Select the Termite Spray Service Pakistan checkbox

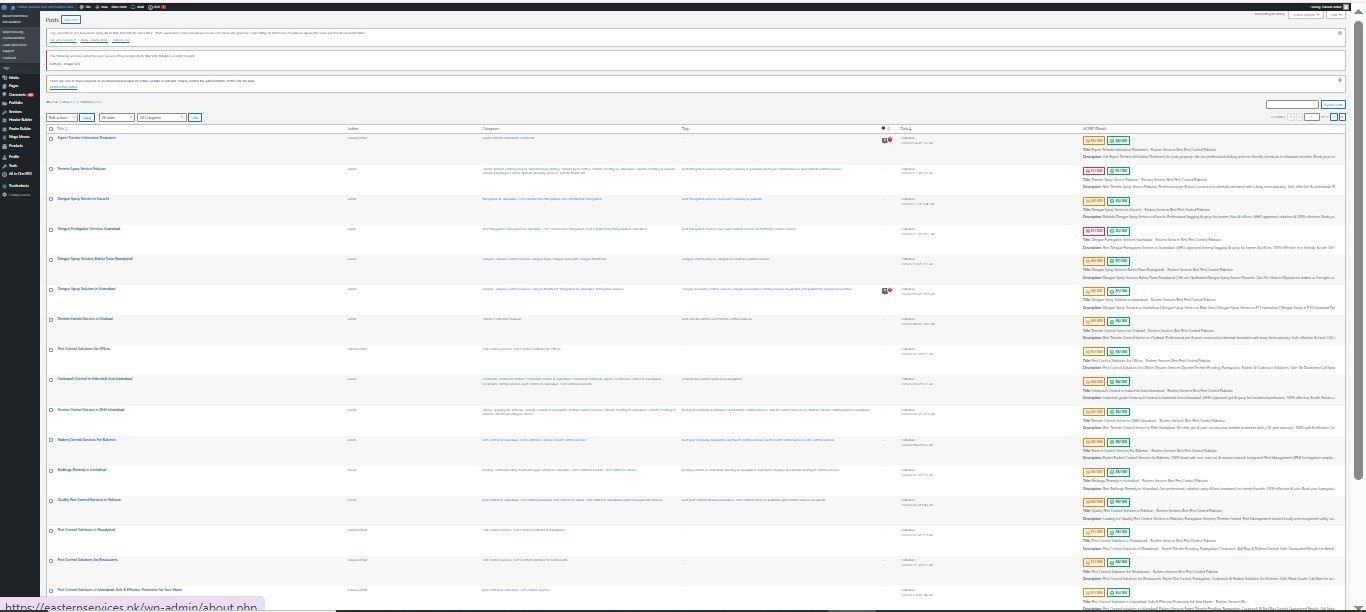tap(51, 169)
